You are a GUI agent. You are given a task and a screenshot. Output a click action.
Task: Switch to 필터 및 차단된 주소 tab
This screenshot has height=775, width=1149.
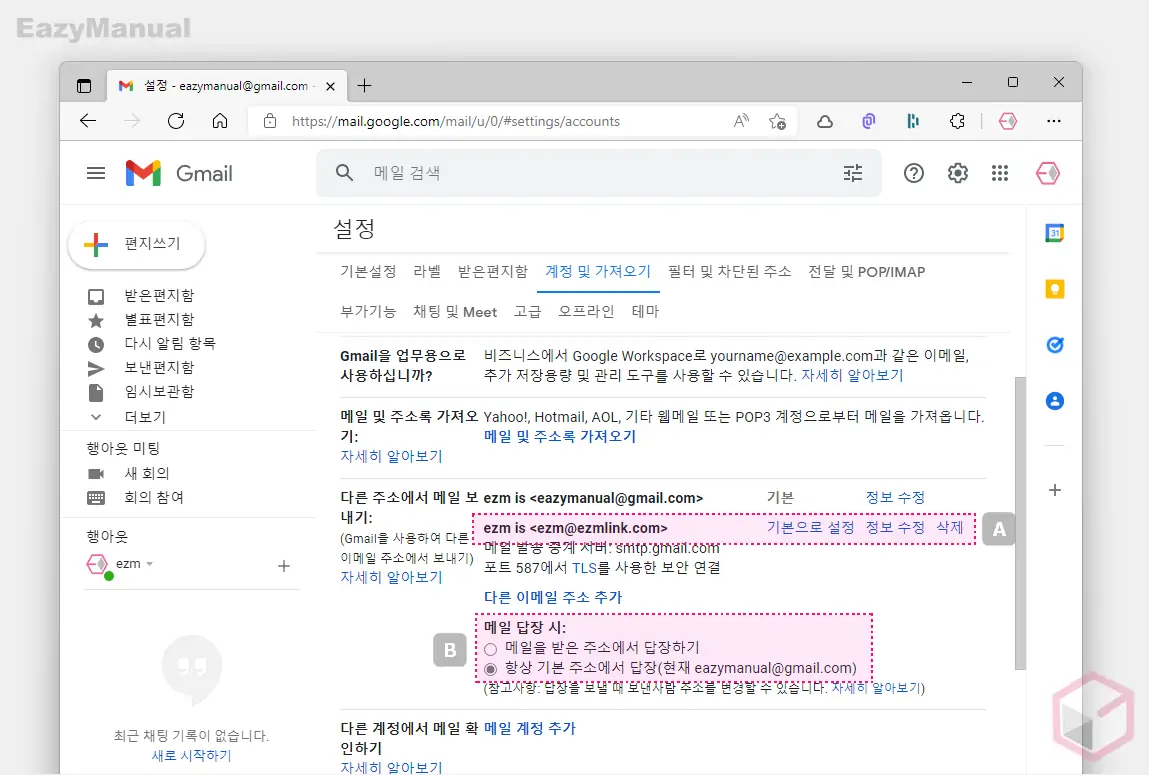pyautogui.click(x=730, y=272)
